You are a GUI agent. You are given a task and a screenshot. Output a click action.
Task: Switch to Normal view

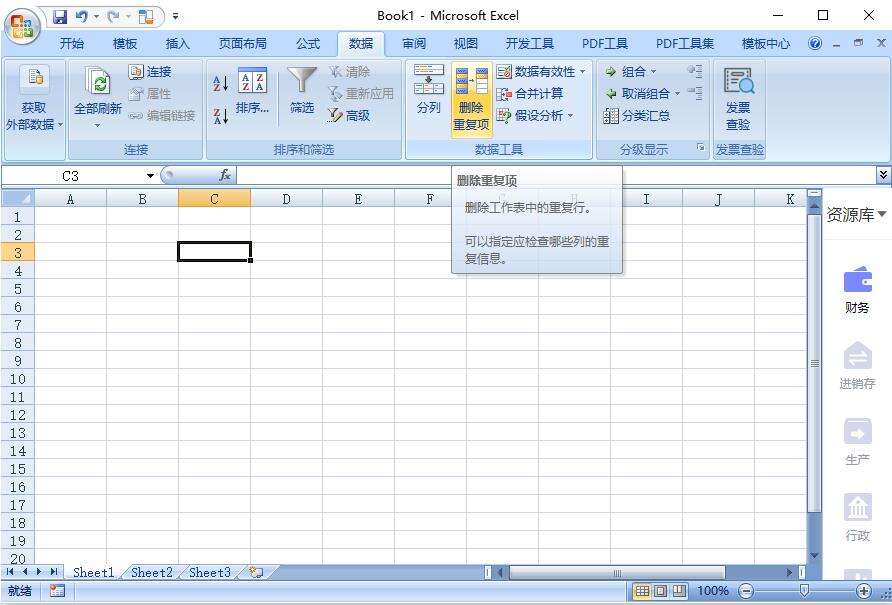point(642,591)
